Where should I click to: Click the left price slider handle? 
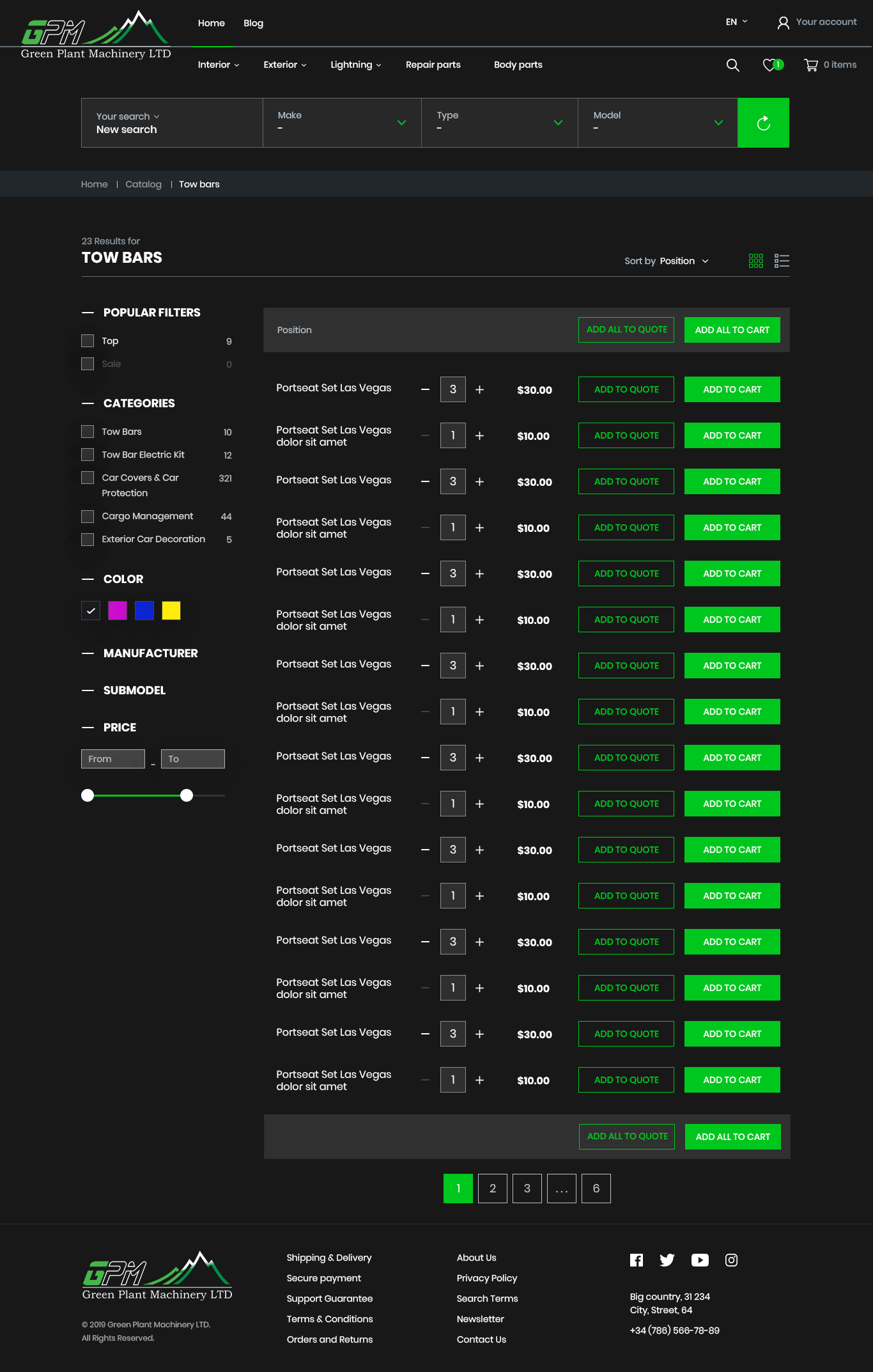pyautogui.click(x=88, y=795)
